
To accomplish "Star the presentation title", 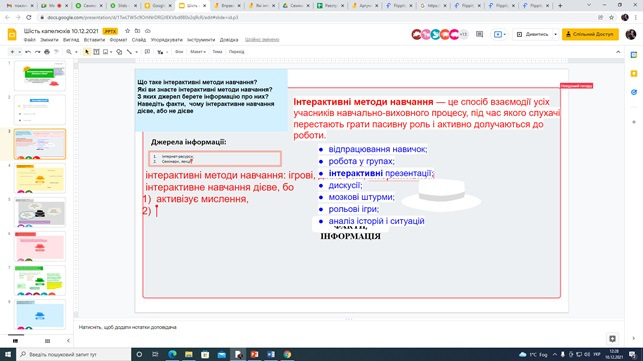I will coord(128,31).
